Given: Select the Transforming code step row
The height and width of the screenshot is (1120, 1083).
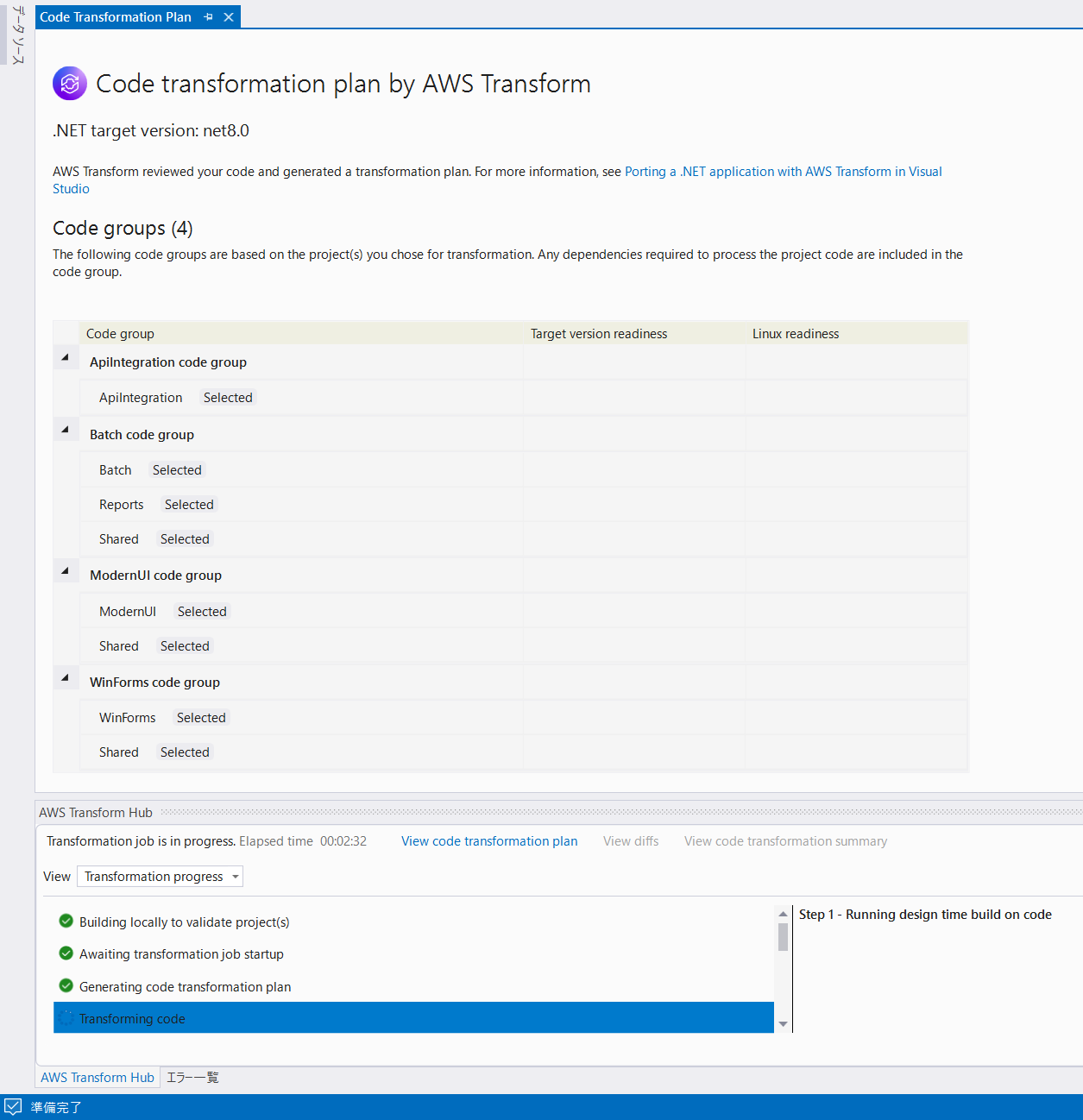Looking at the screenshot, I should point(413,1018).
